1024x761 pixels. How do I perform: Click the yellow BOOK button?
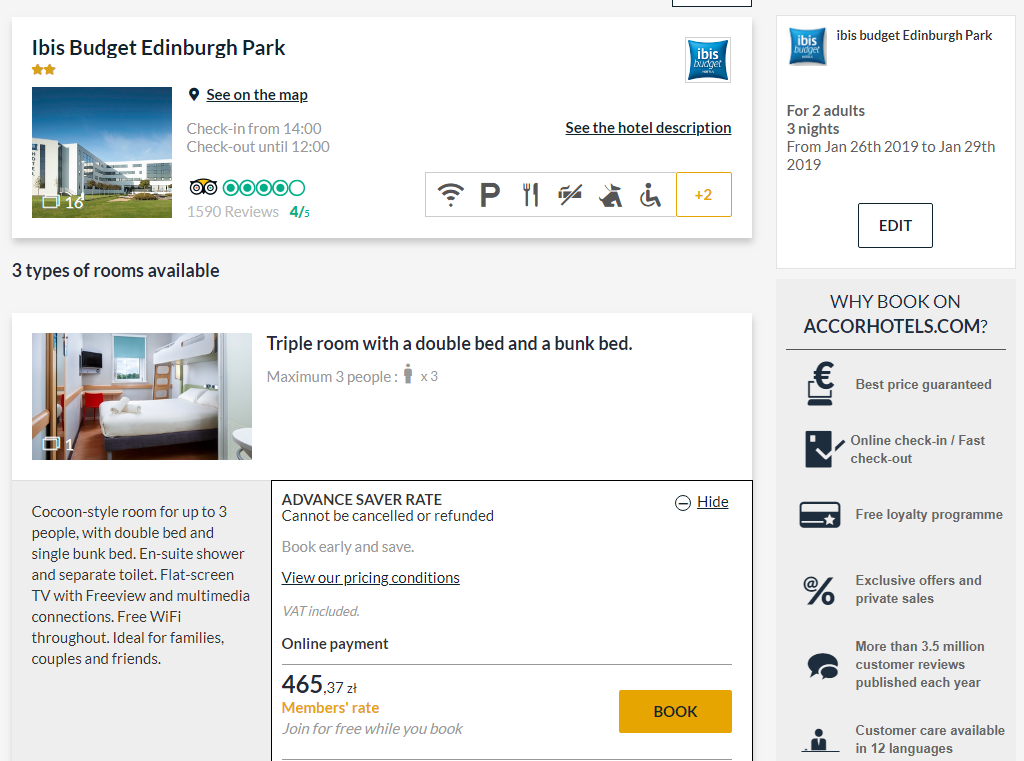675,711
